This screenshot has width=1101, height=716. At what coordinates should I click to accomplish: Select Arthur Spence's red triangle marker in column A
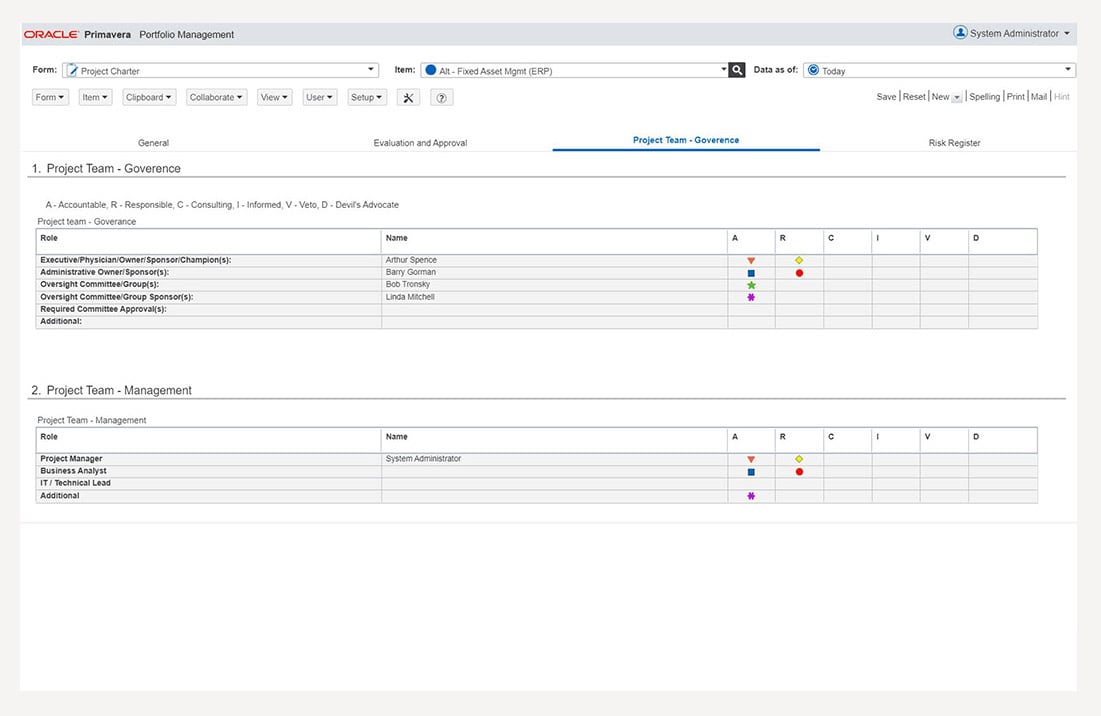[751, 260]
